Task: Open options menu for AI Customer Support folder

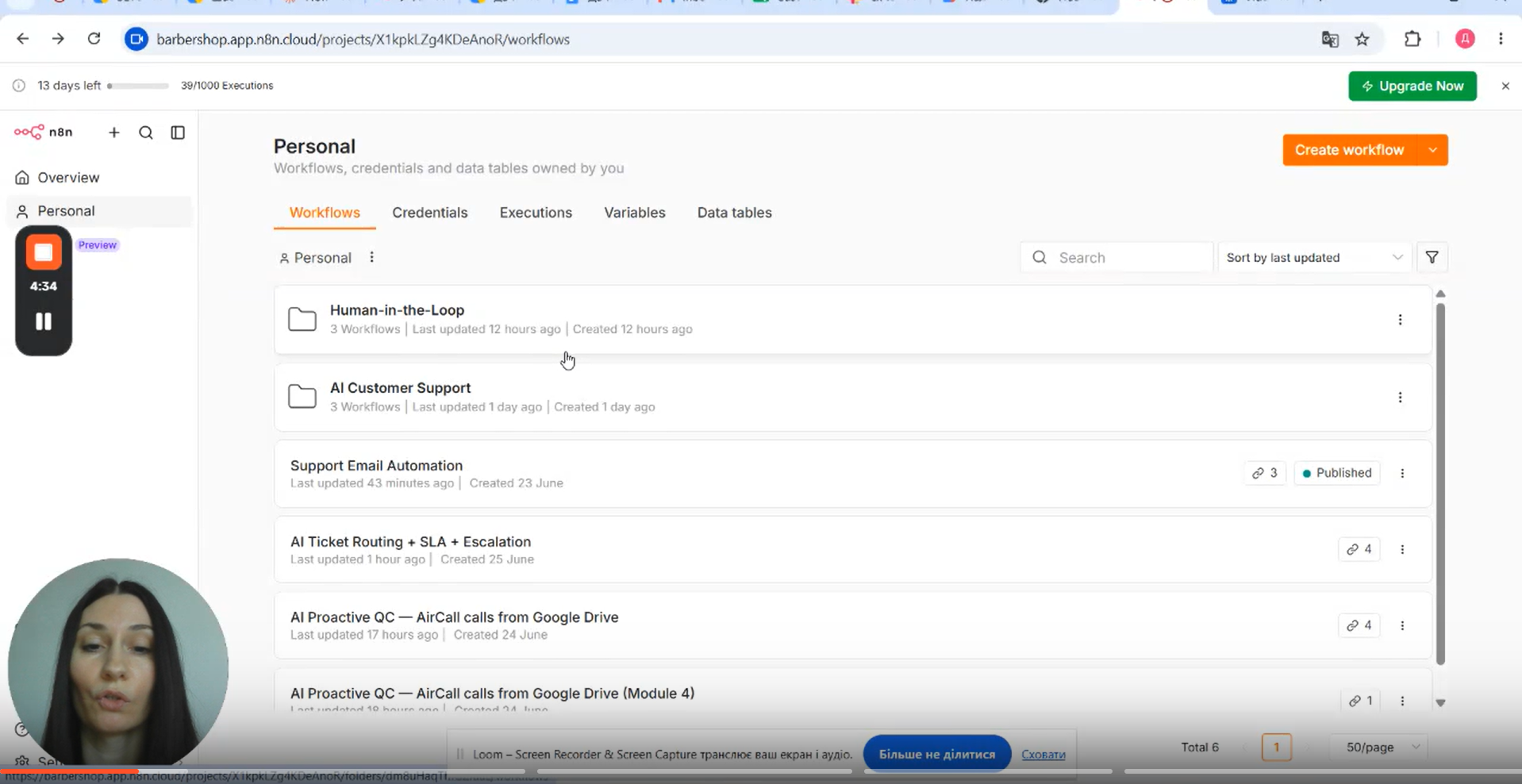Action: [1400, 398]
